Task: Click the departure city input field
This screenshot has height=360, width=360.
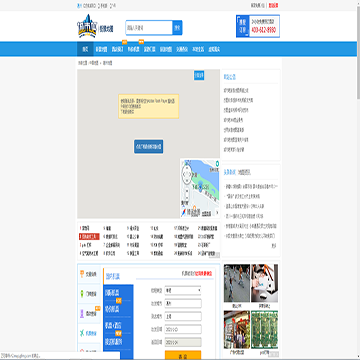Action: (x=183, y=303)
